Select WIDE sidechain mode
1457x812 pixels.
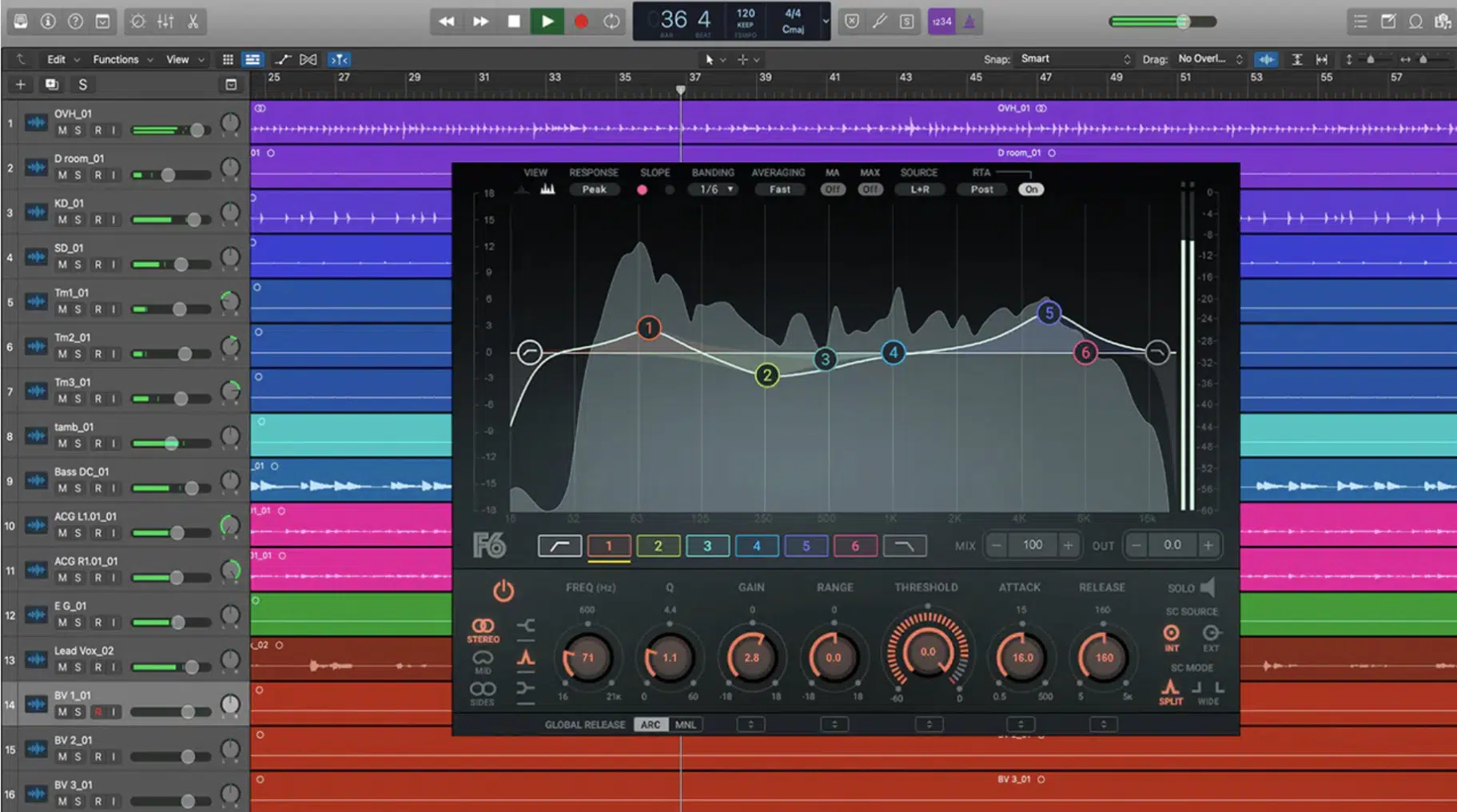point(1208,693)
